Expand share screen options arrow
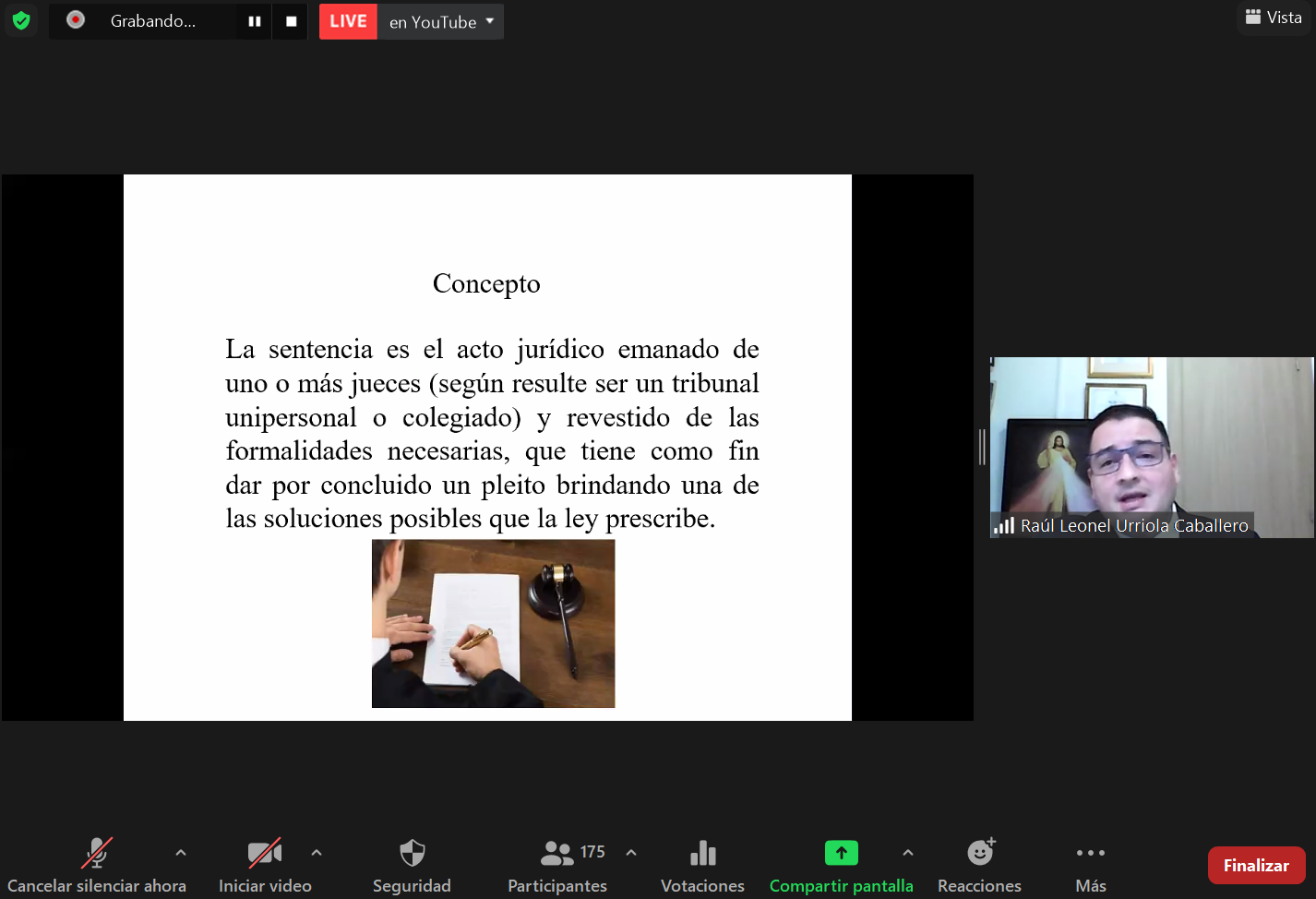1316x899 pixels. point(908,853)
